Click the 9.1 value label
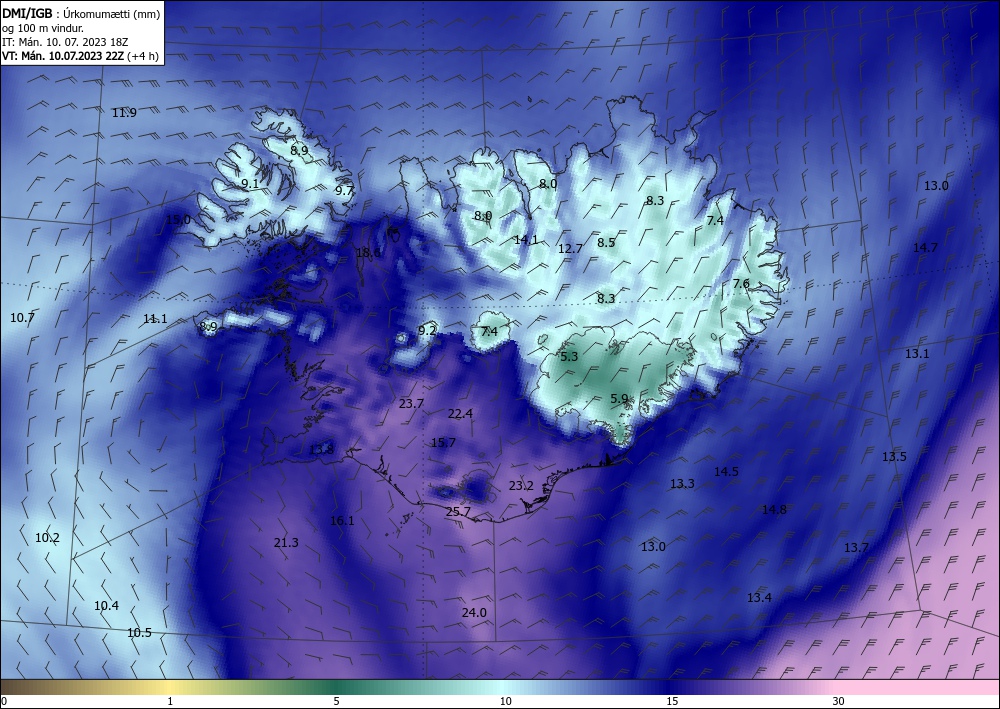 (x=250, y=184)
